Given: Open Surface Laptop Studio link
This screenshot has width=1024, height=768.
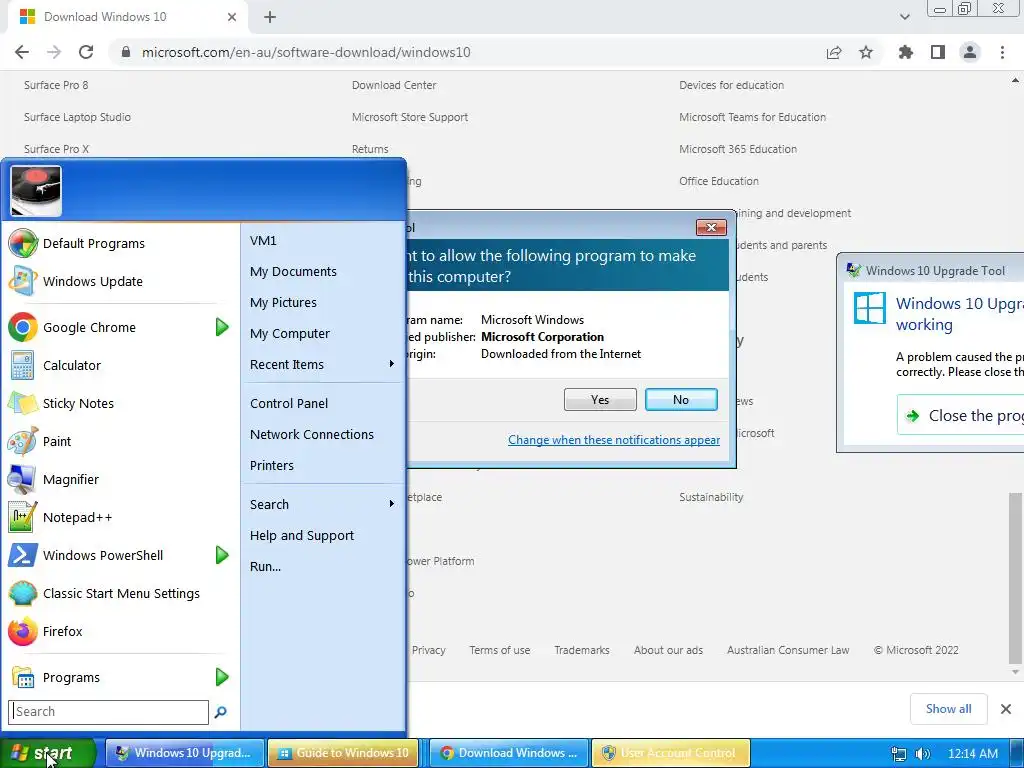Looking at the screenshot, I should (77, 117).
